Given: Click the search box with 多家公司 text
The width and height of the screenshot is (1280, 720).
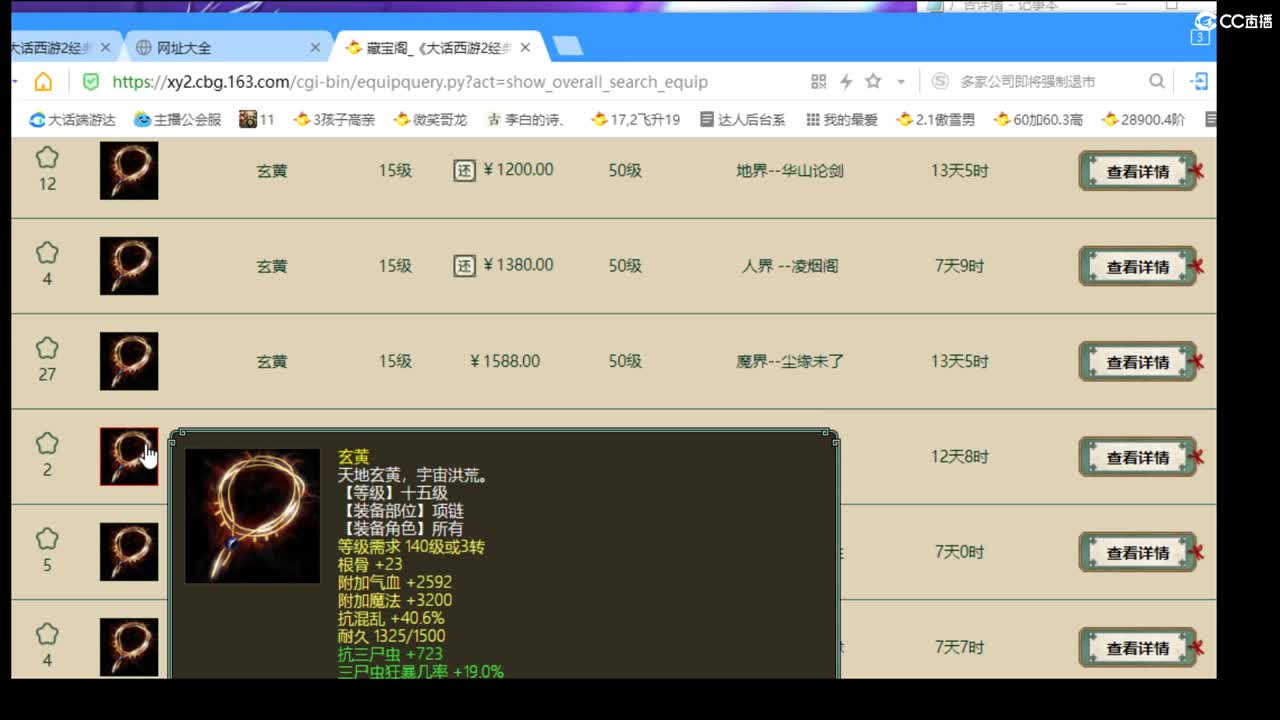Looking at the screenshot, I should 1027,82.
